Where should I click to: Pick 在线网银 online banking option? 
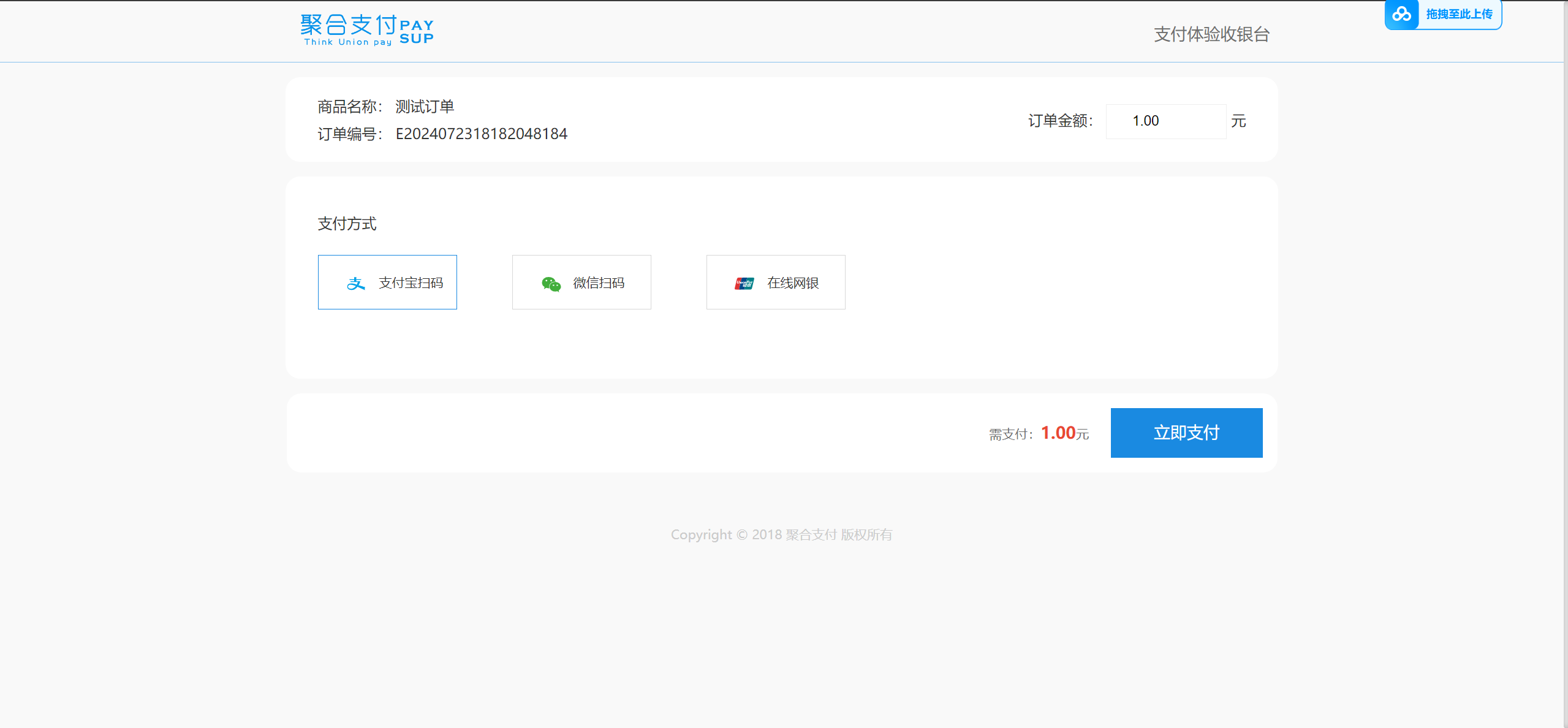(776, 282)
